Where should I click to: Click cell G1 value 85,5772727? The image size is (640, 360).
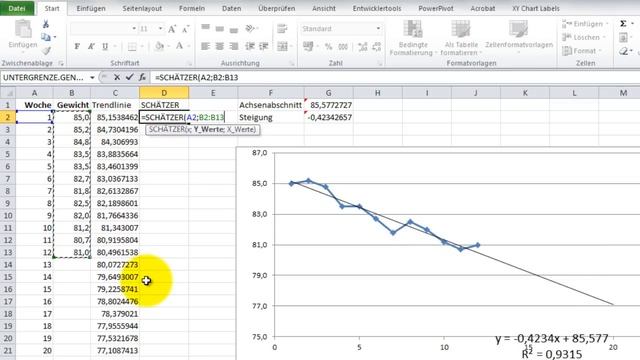pos(329,105)
